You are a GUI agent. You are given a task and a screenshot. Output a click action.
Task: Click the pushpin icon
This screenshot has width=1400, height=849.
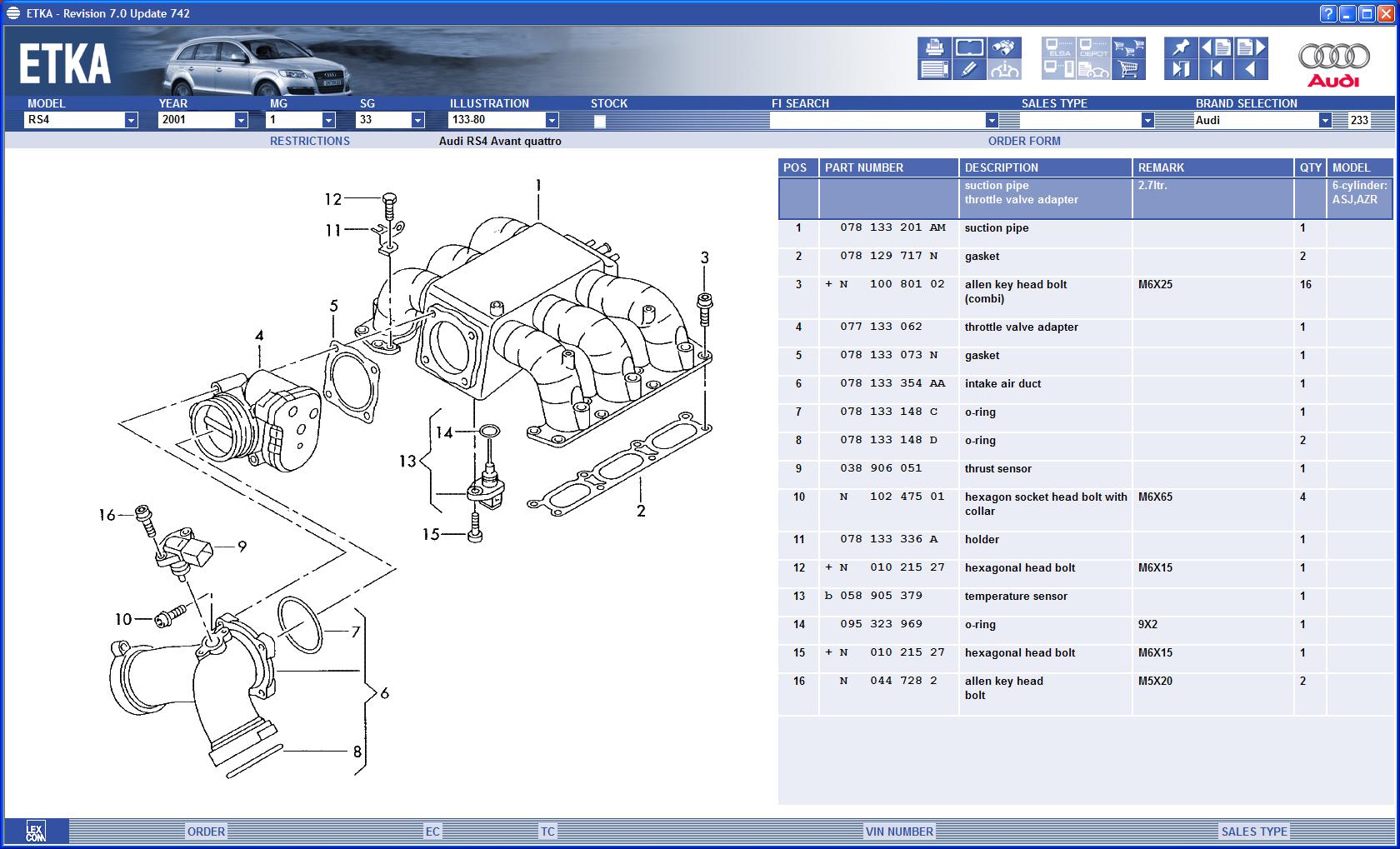[x=1181, y=47]
